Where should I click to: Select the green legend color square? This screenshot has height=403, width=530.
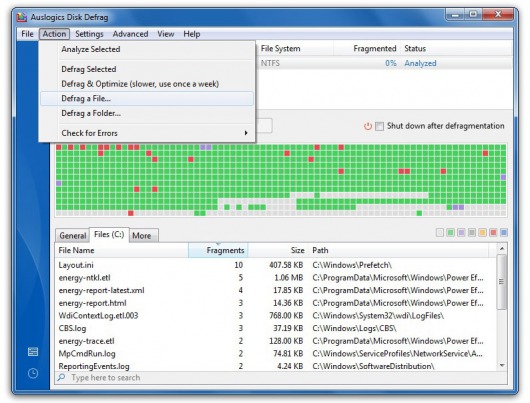coord(450,233)
